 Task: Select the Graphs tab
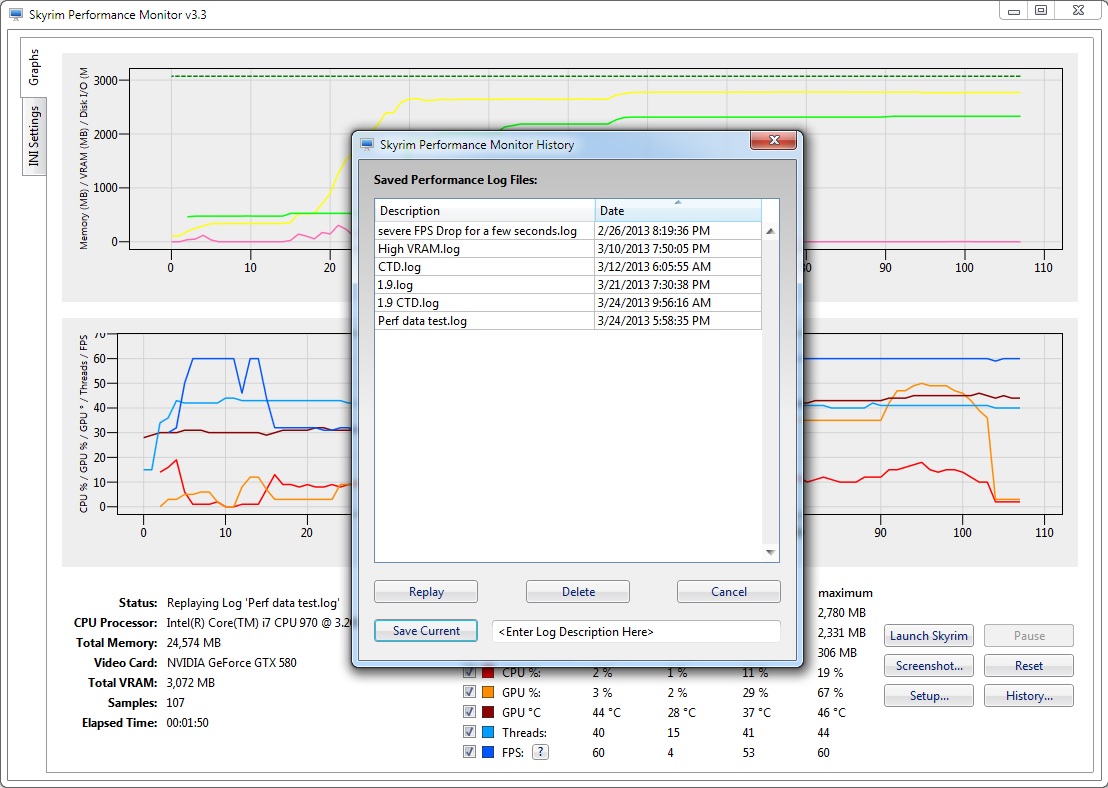point(34,66)
